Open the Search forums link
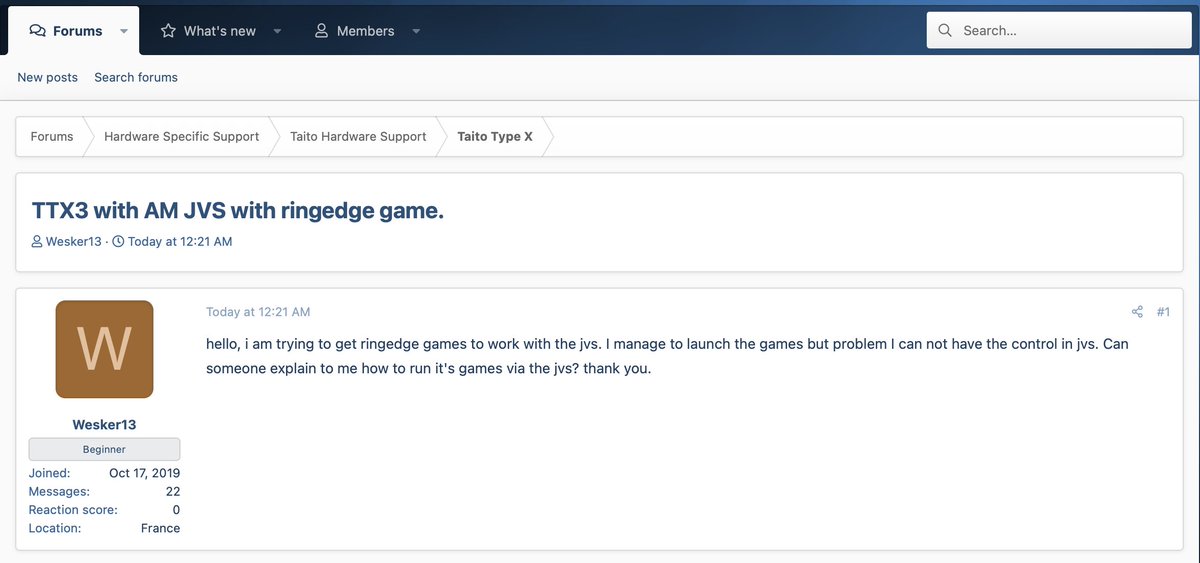The image size is (1200, 563). pos(136,77)
